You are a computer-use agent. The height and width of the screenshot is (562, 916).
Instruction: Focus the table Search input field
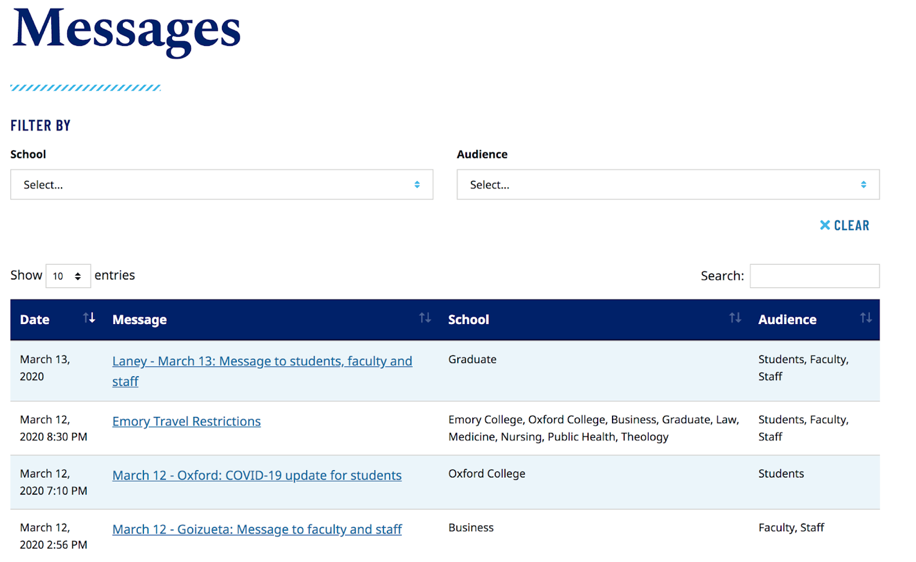coord(814,276)
